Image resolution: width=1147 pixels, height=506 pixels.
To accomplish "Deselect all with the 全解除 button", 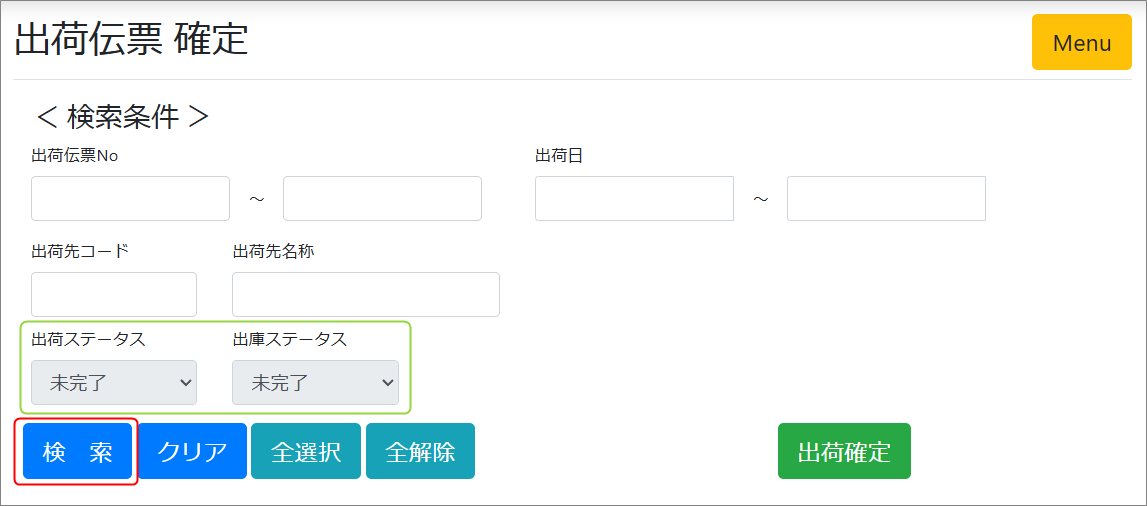I will [x=420, y=451].
